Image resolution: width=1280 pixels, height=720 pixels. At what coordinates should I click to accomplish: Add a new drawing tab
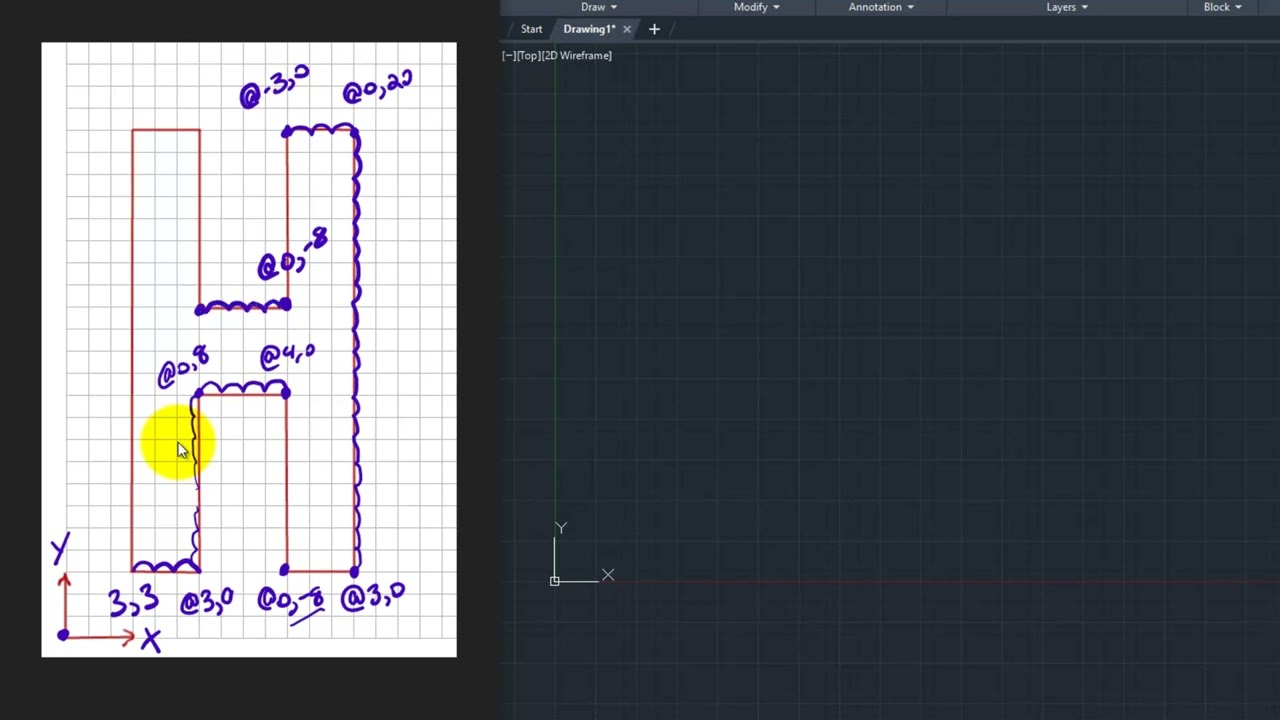[x=654, y=29]
